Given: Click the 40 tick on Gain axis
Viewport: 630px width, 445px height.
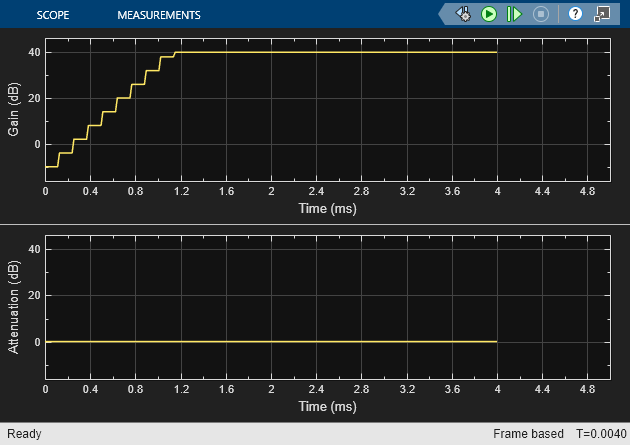Looking at the screenshot, I should [x=34, y=52].
